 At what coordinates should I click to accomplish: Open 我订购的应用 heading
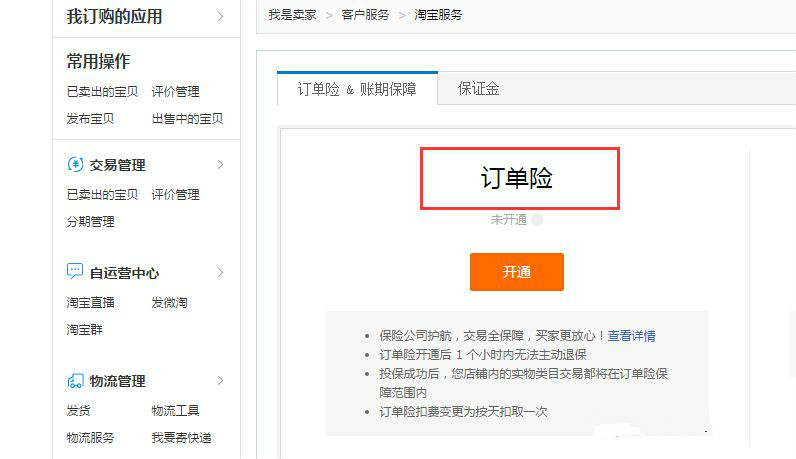click(114, 17)
